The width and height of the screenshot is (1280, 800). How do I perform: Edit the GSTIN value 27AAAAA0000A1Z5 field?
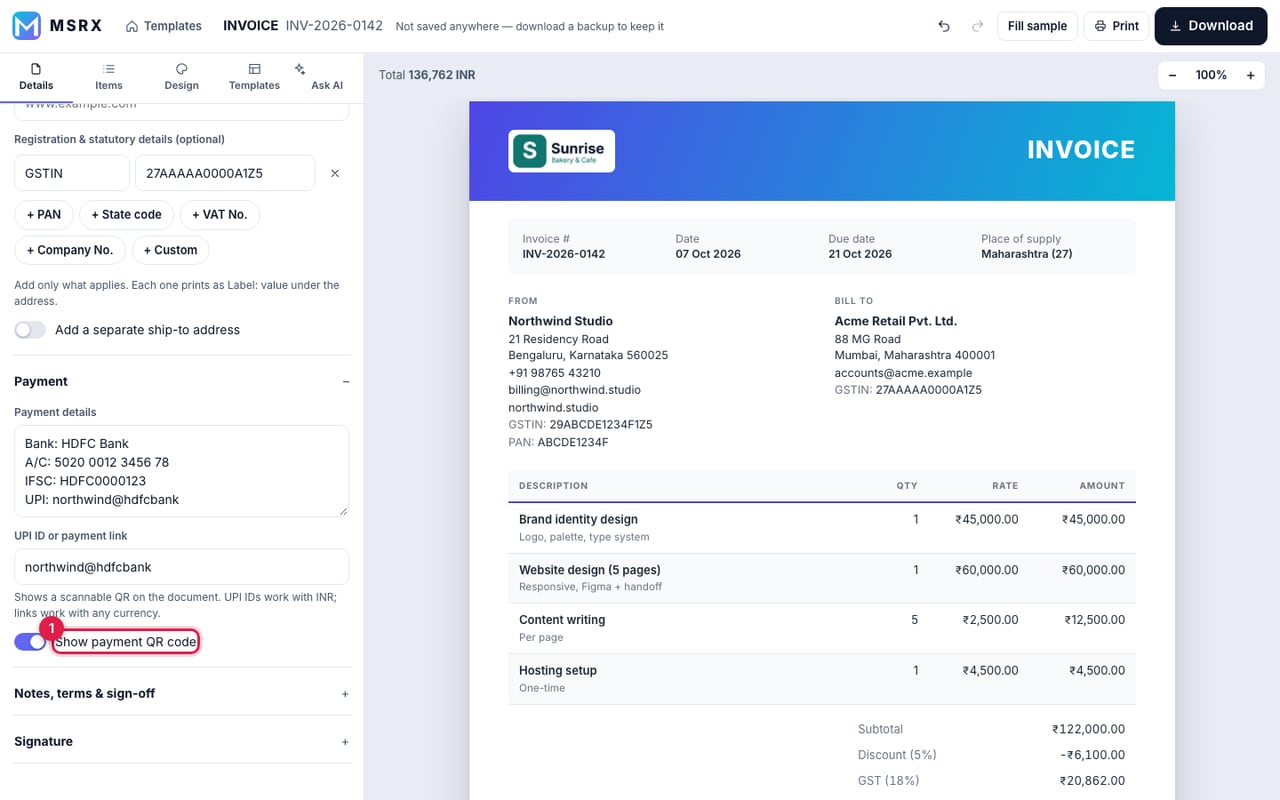pyautogui.click(x=225, y=173)
